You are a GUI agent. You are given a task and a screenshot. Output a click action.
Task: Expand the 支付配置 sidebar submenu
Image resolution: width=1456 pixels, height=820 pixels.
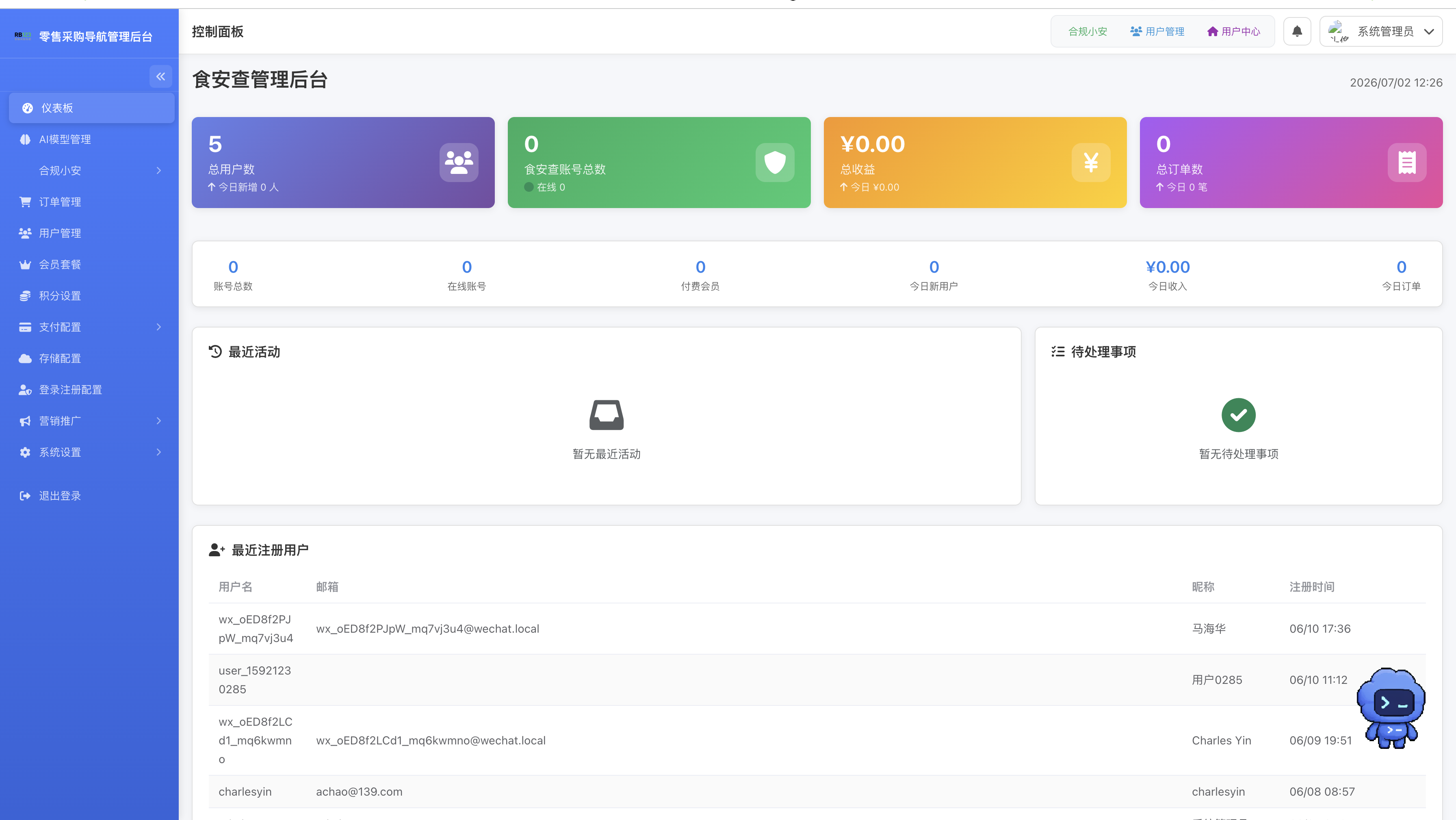coord(91,327)
